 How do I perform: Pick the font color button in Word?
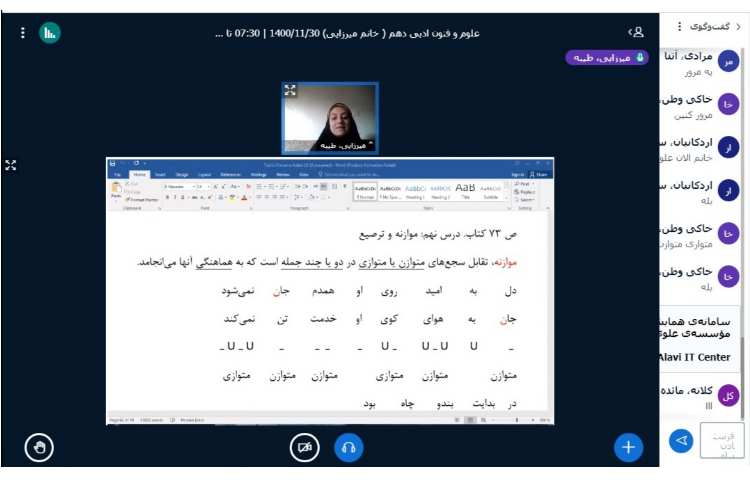click(244, 197)
